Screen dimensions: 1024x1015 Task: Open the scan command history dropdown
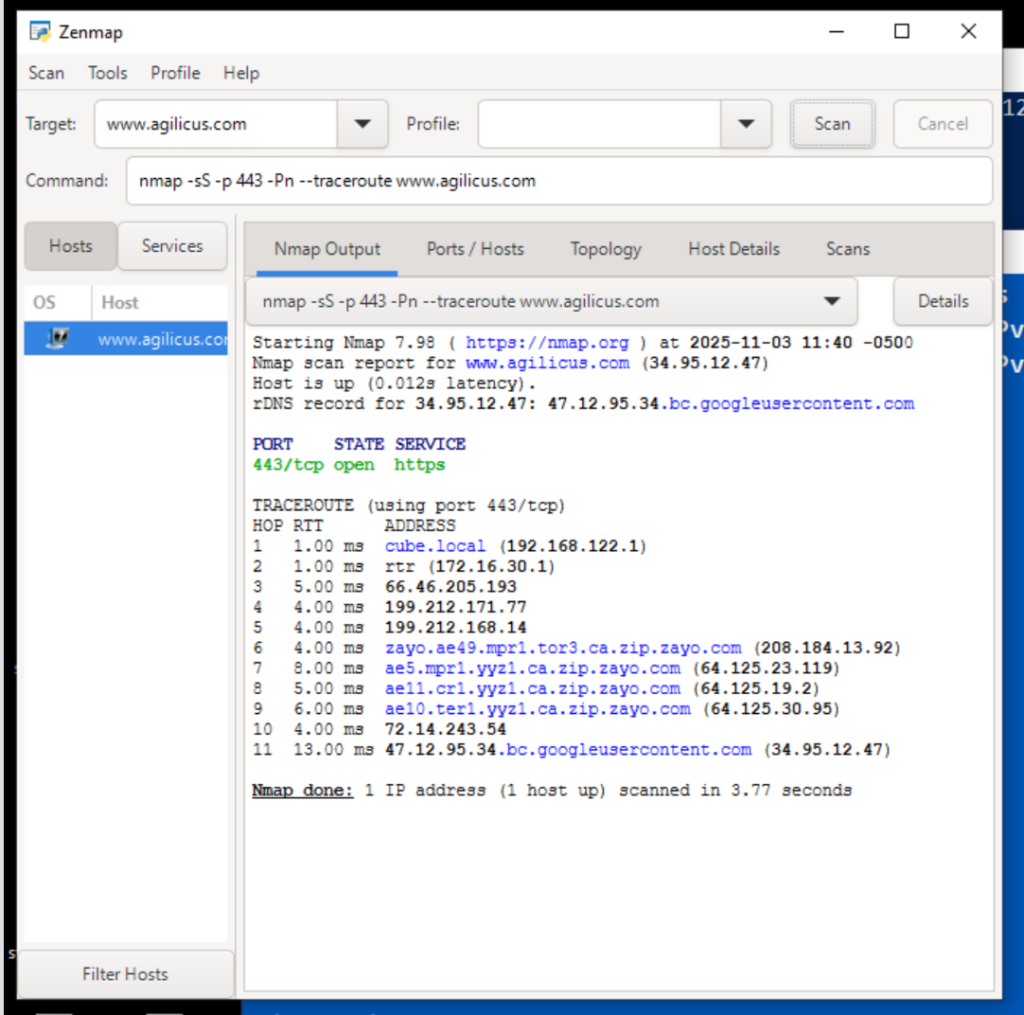pos(830,301)
